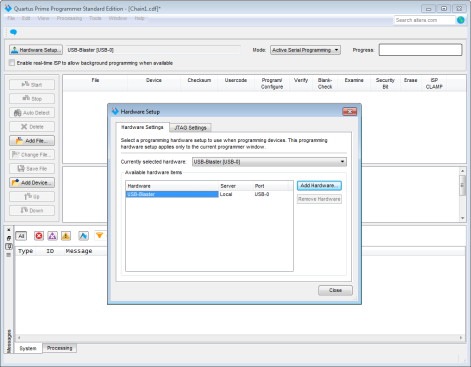
Task: Click the Stop button
Action: click(32, 99)
